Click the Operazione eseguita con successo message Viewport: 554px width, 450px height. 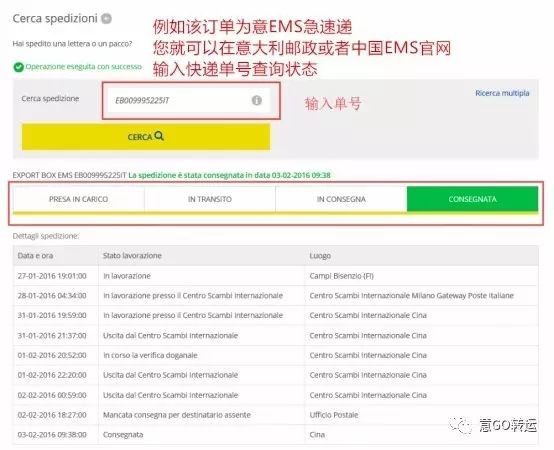[84, 67]
